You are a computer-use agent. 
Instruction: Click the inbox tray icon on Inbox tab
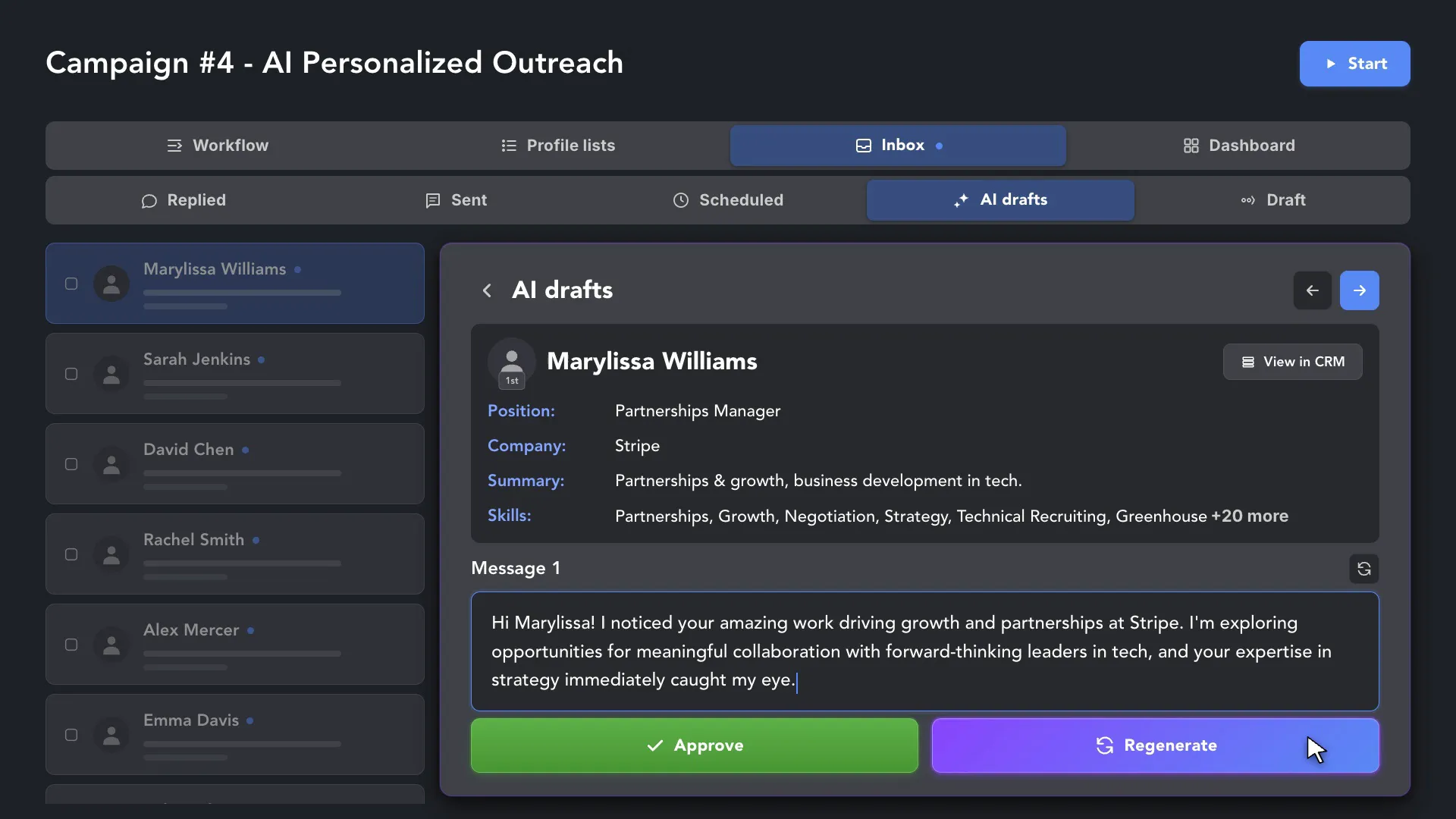(864, 146)
